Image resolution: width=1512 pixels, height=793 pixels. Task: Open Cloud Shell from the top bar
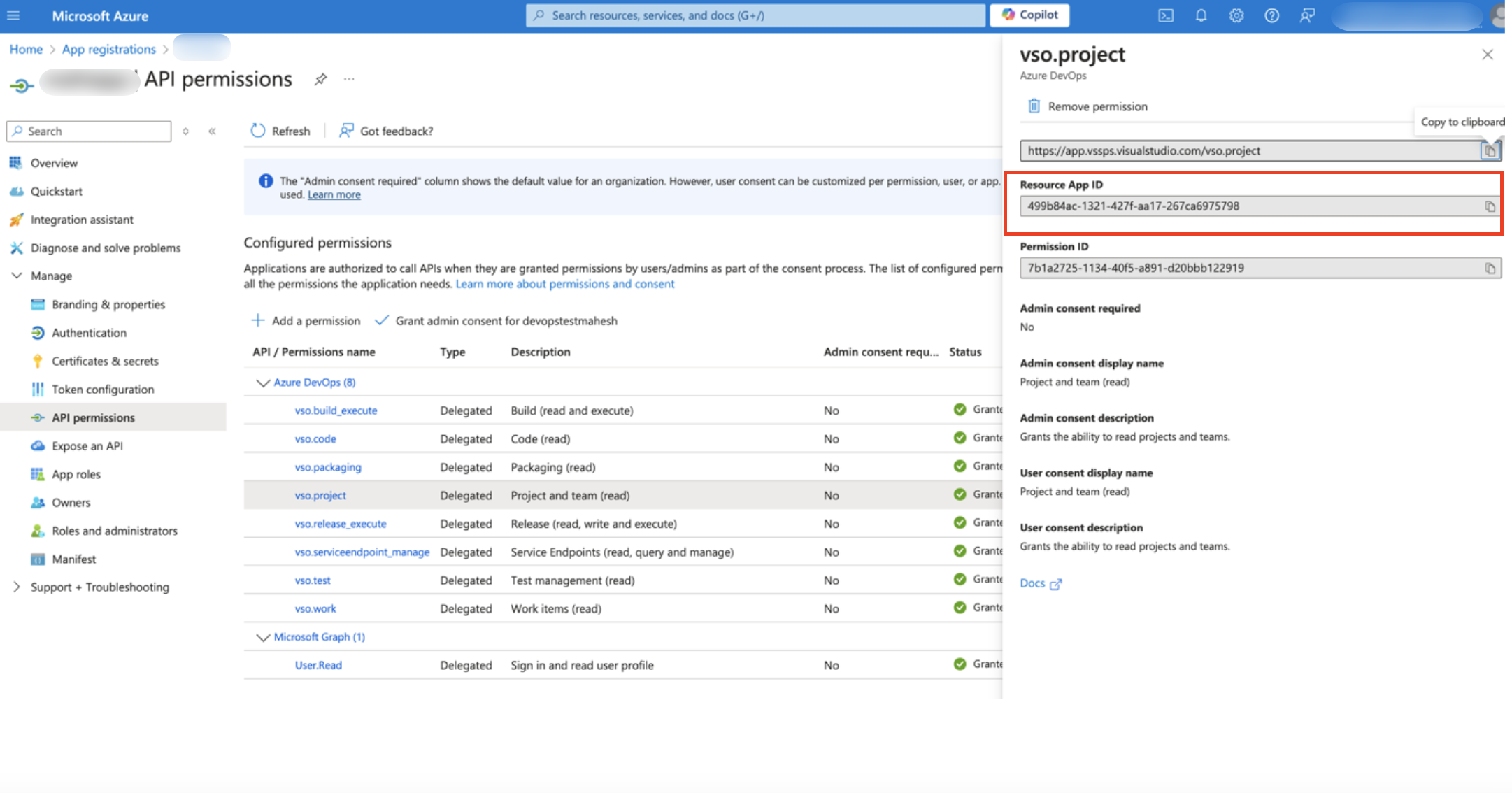tap(1165, 15)
